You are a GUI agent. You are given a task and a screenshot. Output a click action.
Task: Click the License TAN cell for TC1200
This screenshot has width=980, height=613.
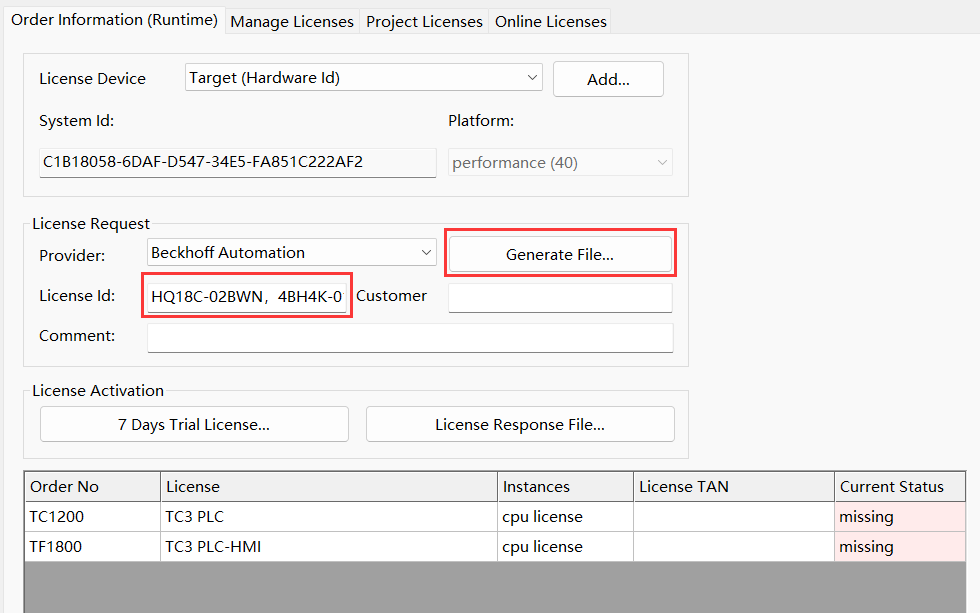pos(734,517)
